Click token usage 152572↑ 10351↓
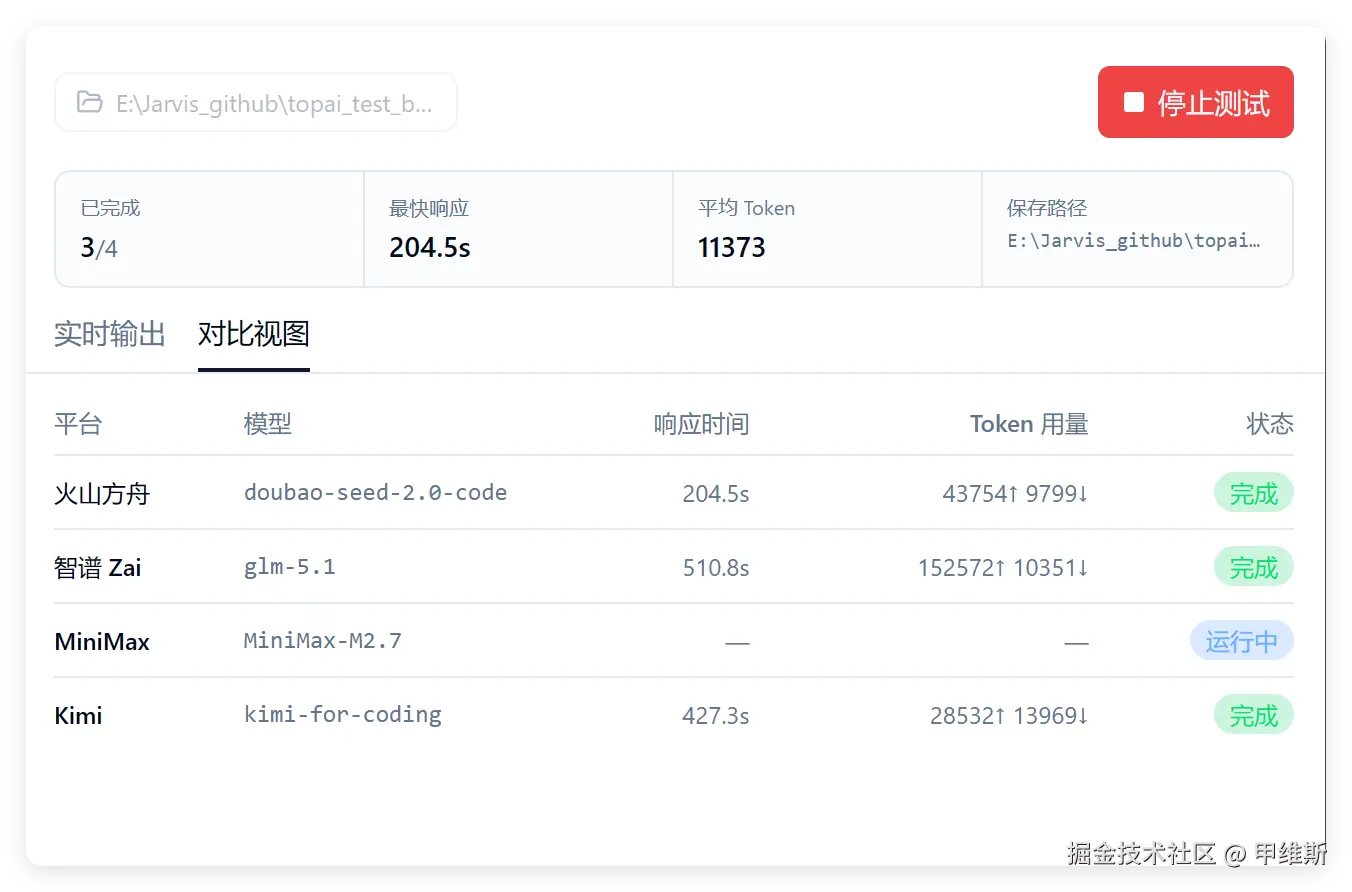The height and width of the screenshot is (892, 1352). 1003,567
